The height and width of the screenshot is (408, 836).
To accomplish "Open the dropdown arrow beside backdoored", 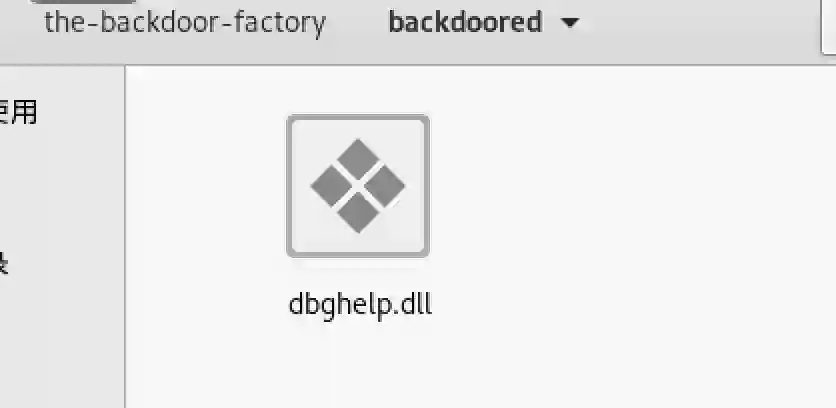I will [570, 23].
